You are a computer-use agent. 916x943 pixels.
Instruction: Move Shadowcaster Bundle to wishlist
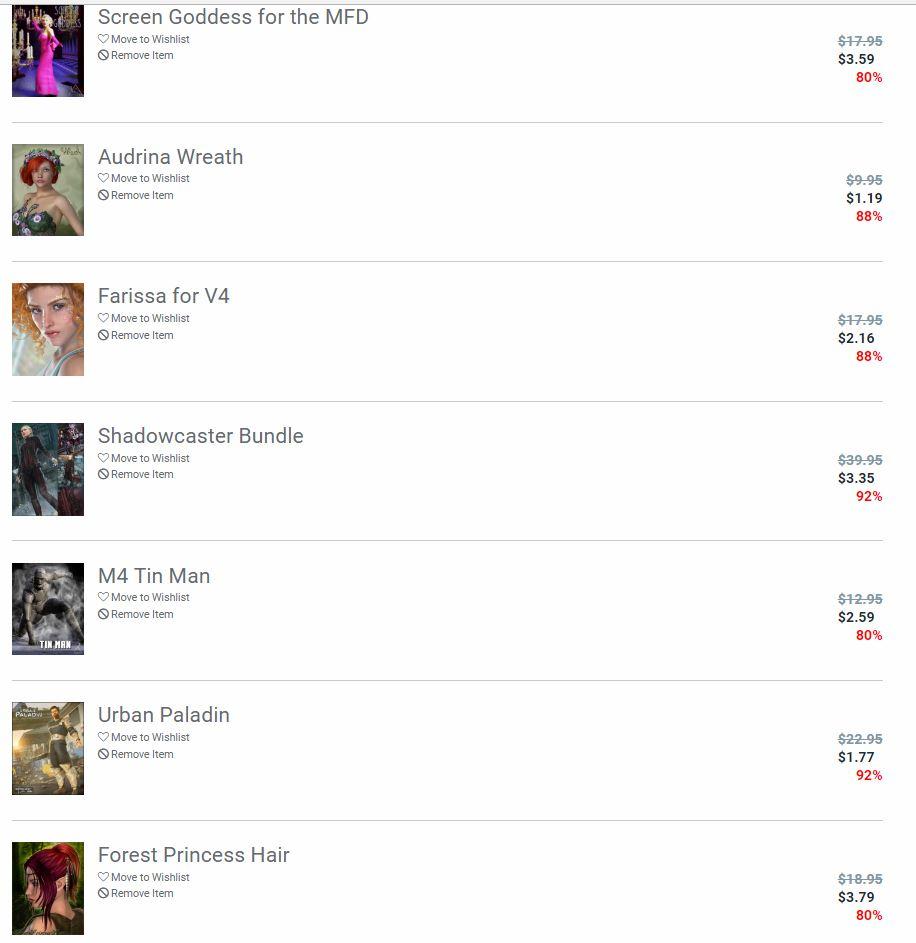[144, 458]
